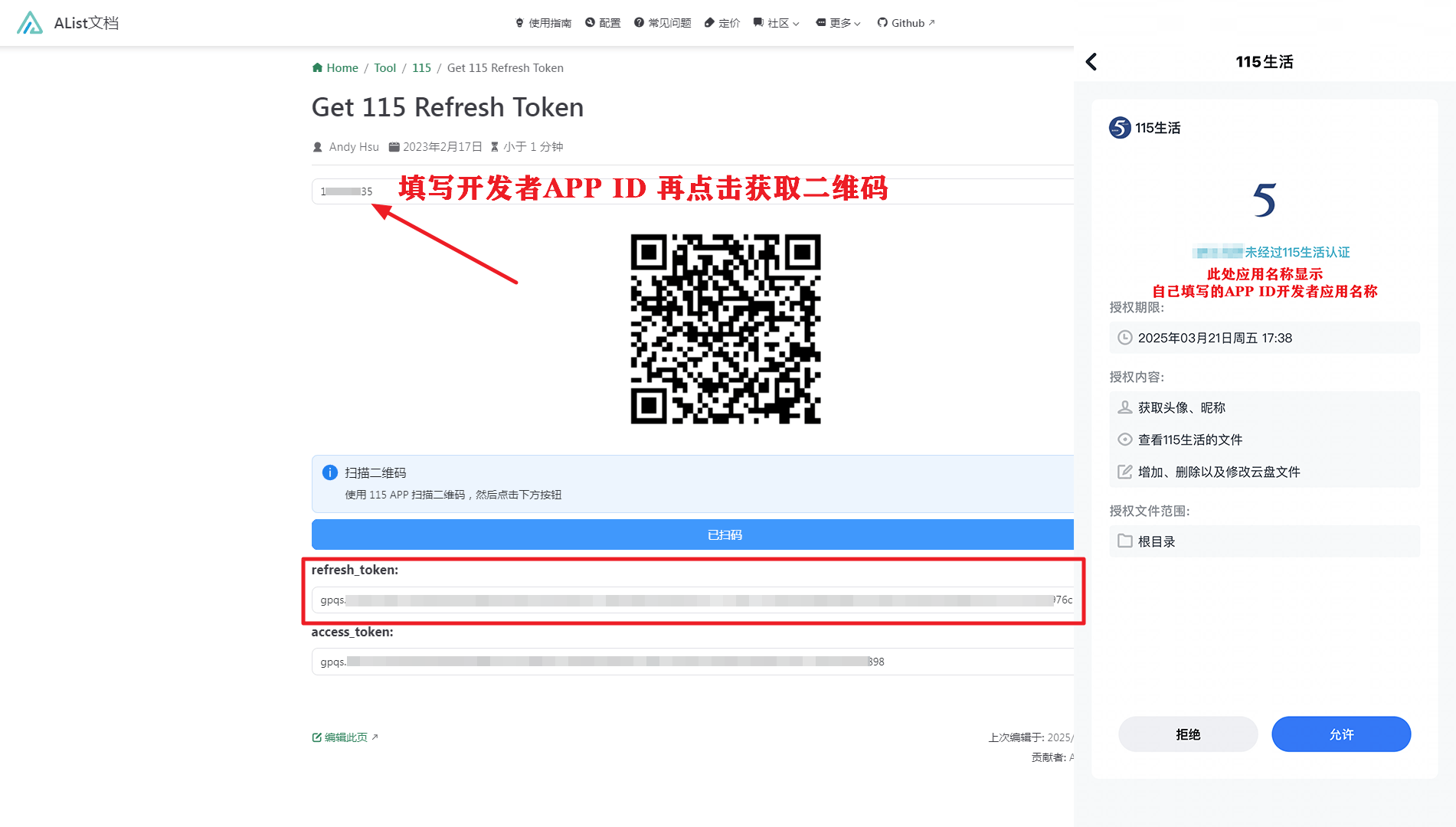Click the clock icon beside authorization date
The height and width of the screenshot is (827, 1456).
1124,338
